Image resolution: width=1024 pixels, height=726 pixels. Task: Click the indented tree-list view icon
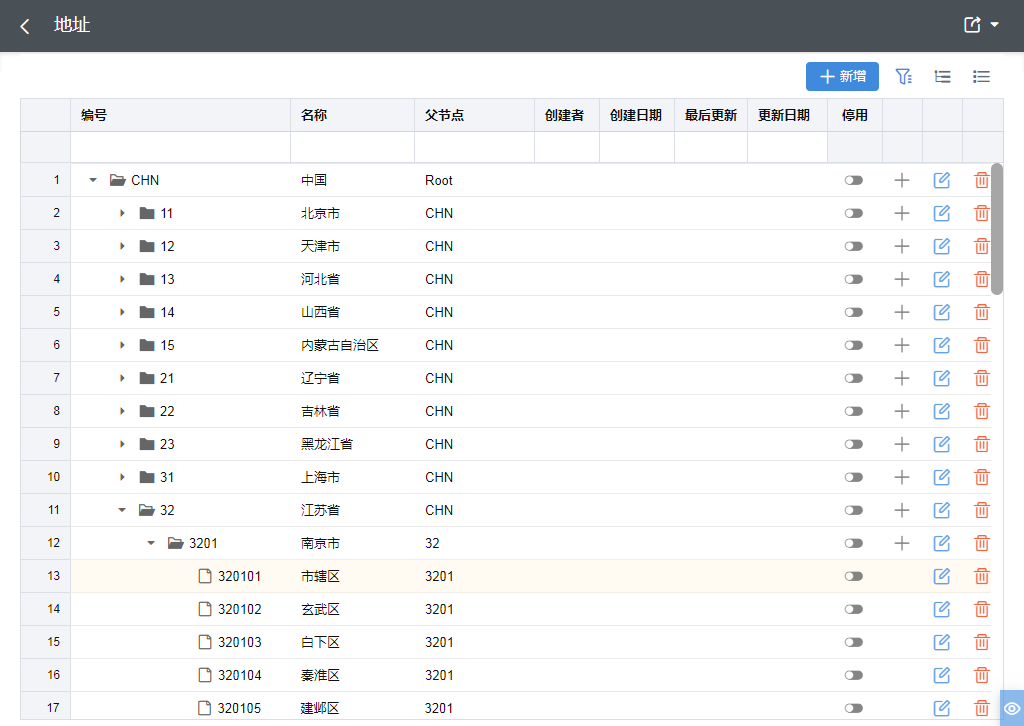pyautogui.click(x=942, y=77)
